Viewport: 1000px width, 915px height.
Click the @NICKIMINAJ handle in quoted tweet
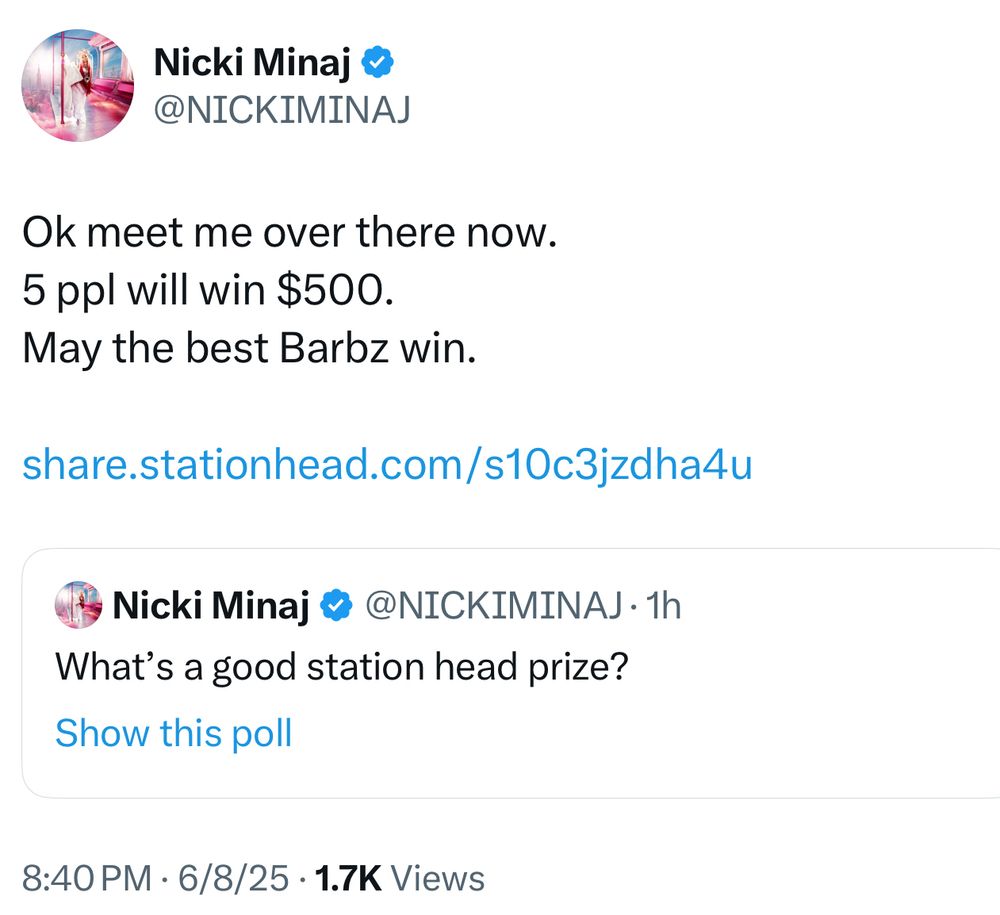click(493, 604)
